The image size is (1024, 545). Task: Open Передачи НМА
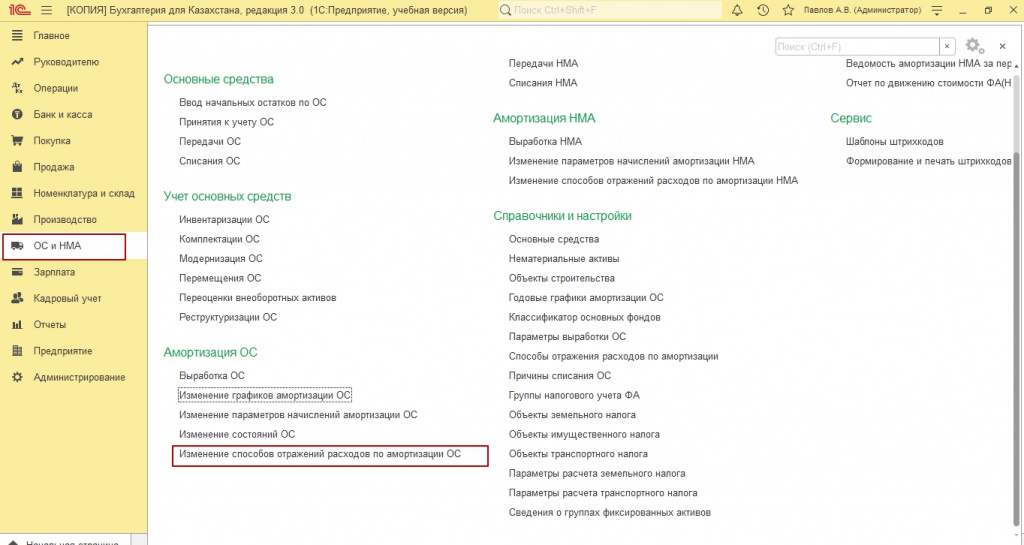pyautogui.click(x=543, y=63)
